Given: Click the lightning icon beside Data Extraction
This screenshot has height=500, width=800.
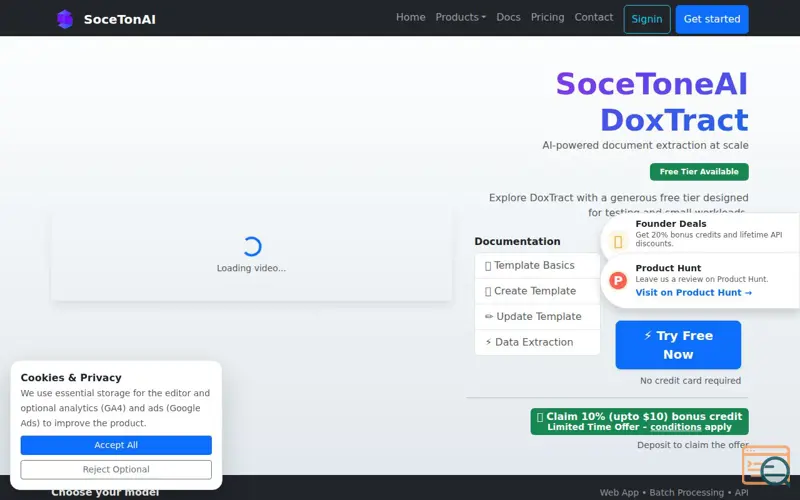Looking at the screenshot, I should 488,342.
